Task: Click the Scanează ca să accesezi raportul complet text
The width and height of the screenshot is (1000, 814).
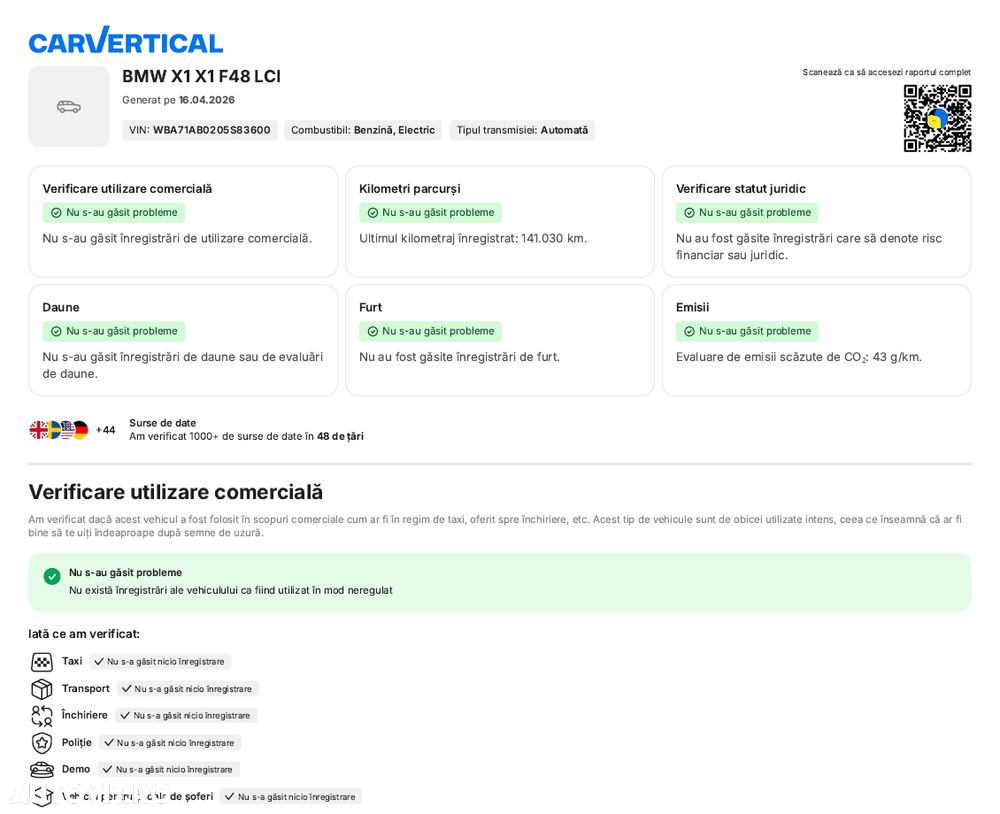Action: click(886, 73)
